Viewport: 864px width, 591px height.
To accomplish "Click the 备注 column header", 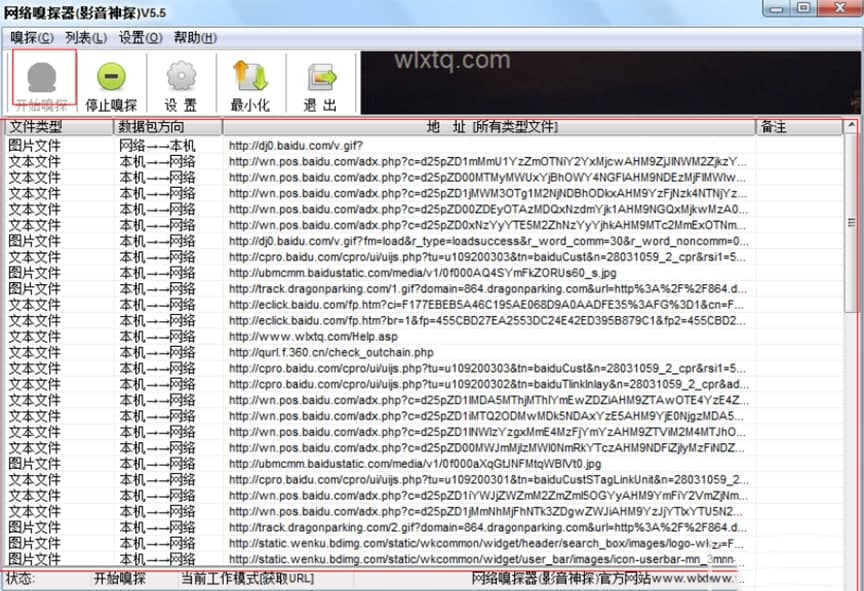I will (x=798, y=127).
